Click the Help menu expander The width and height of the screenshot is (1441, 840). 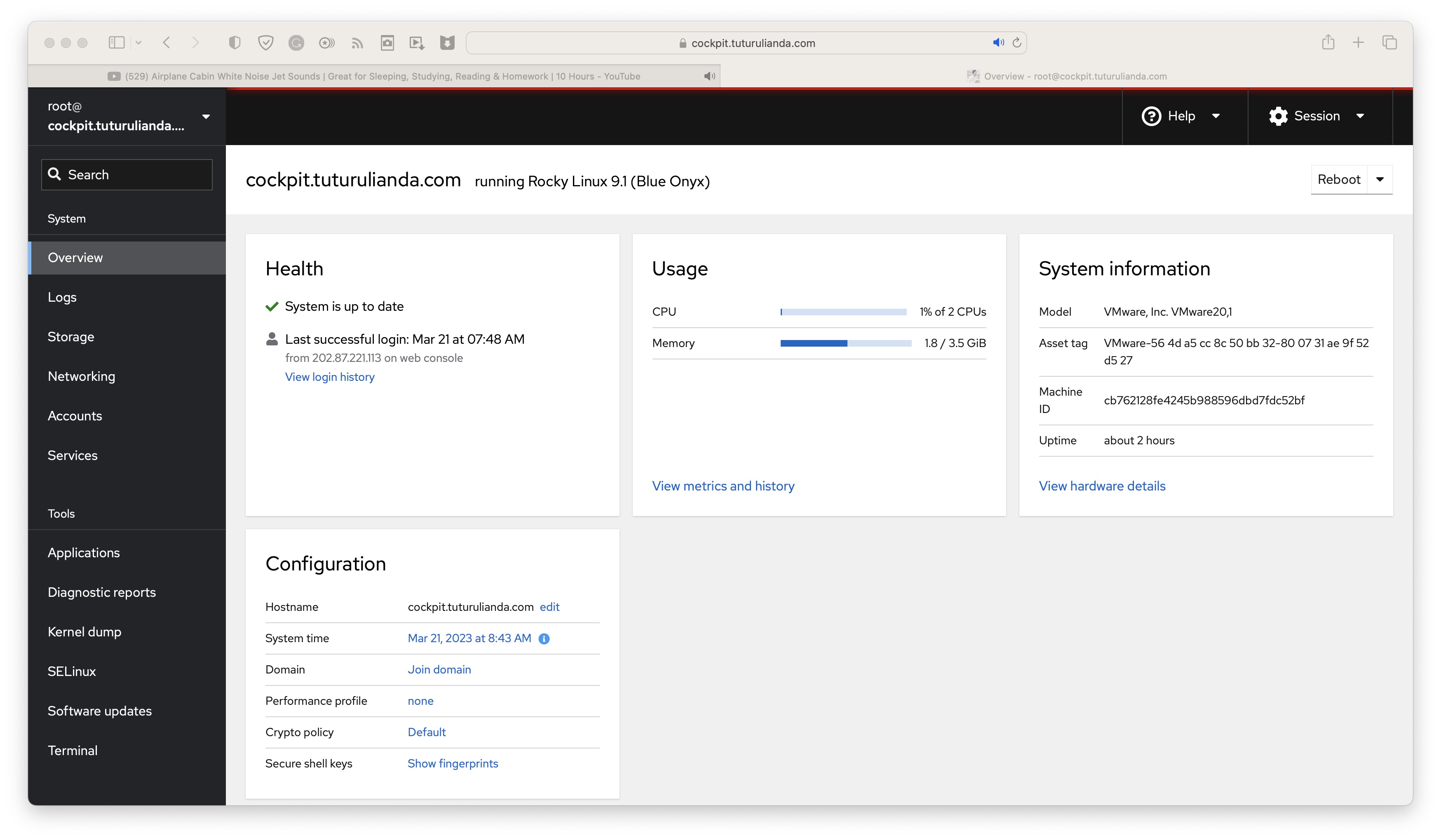coord(1216,116)
